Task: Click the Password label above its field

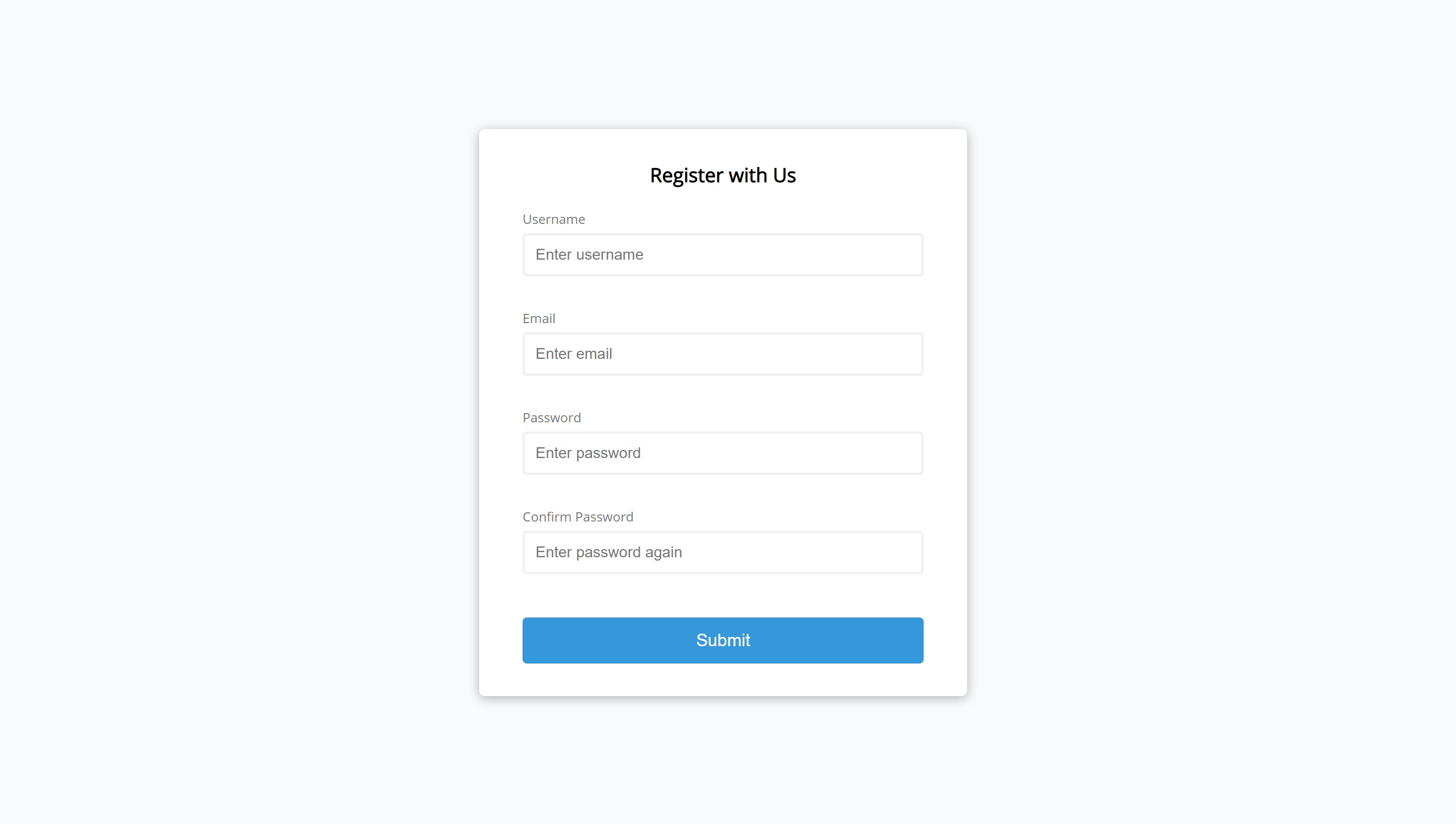Action: point(552,417)
